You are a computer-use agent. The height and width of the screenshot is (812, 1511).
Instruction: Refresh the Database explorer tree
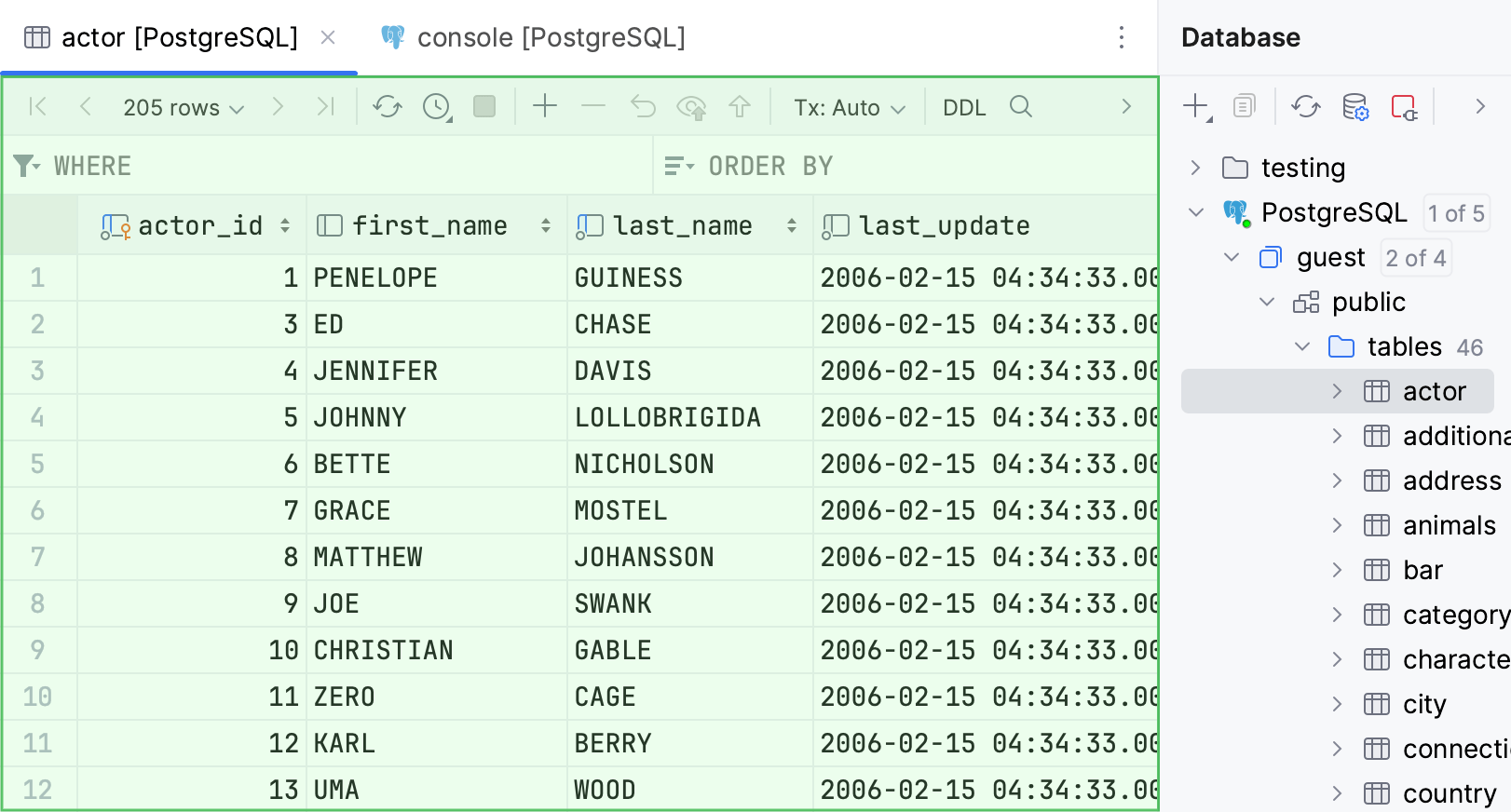tap(1305, 106)
